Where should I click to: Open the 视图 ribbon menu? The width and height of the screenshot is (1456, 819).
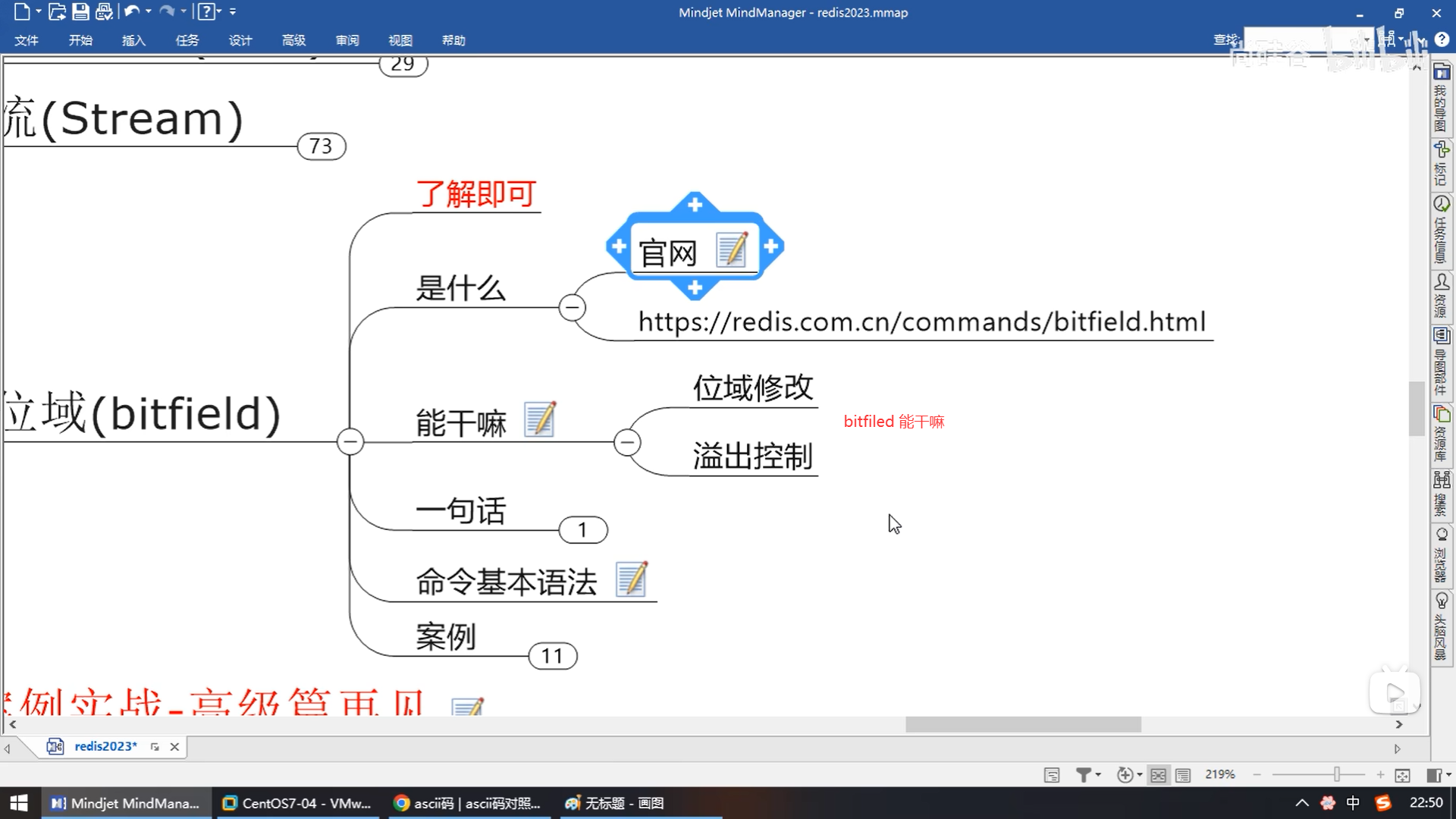click(x=400, y=40)
